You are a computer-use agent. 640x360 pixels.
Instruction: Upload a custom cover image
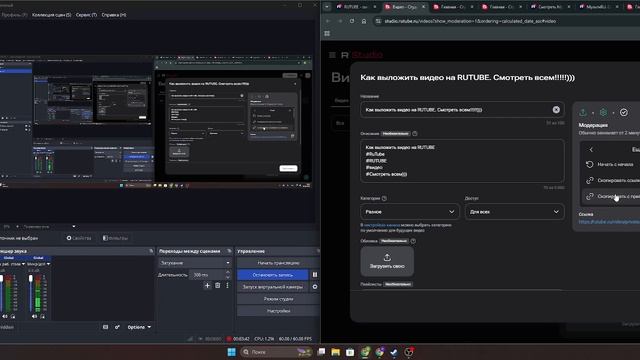click(x=387, y=261)
